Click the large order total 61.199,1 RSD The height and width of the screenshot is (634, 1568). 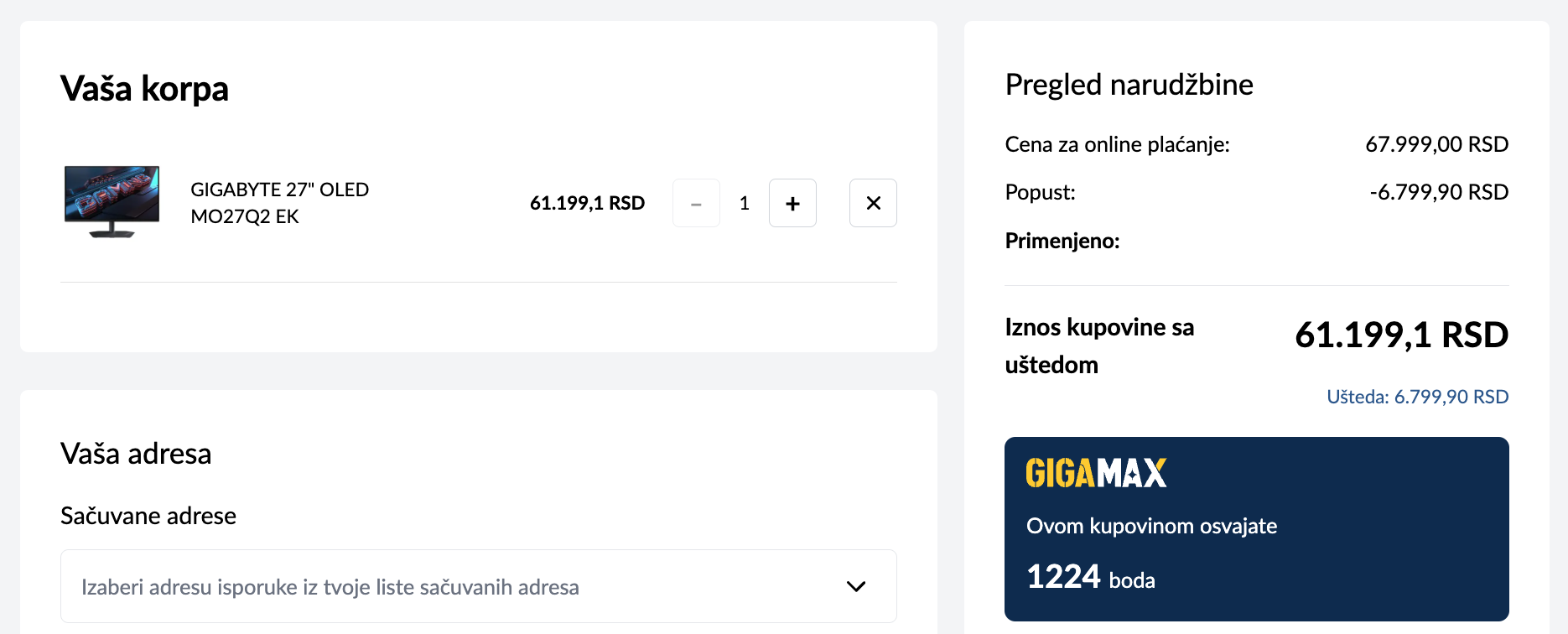[1401, 335]
